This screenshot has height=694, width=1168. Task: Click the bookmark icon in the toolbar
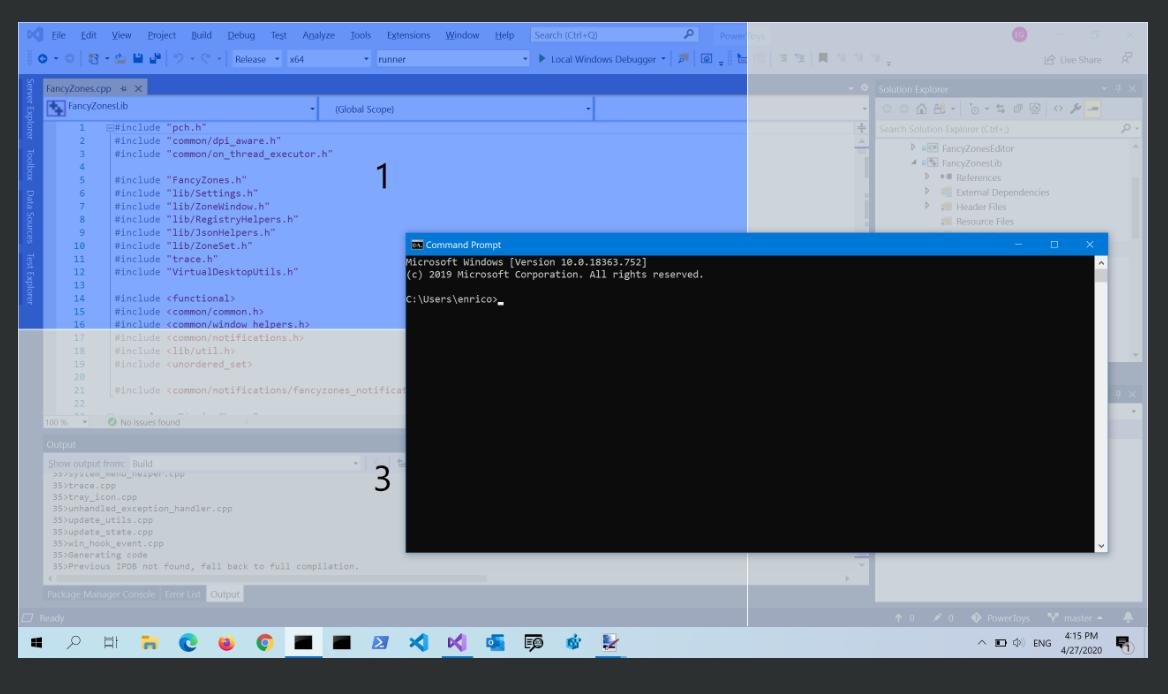click(x=822, y=59)
